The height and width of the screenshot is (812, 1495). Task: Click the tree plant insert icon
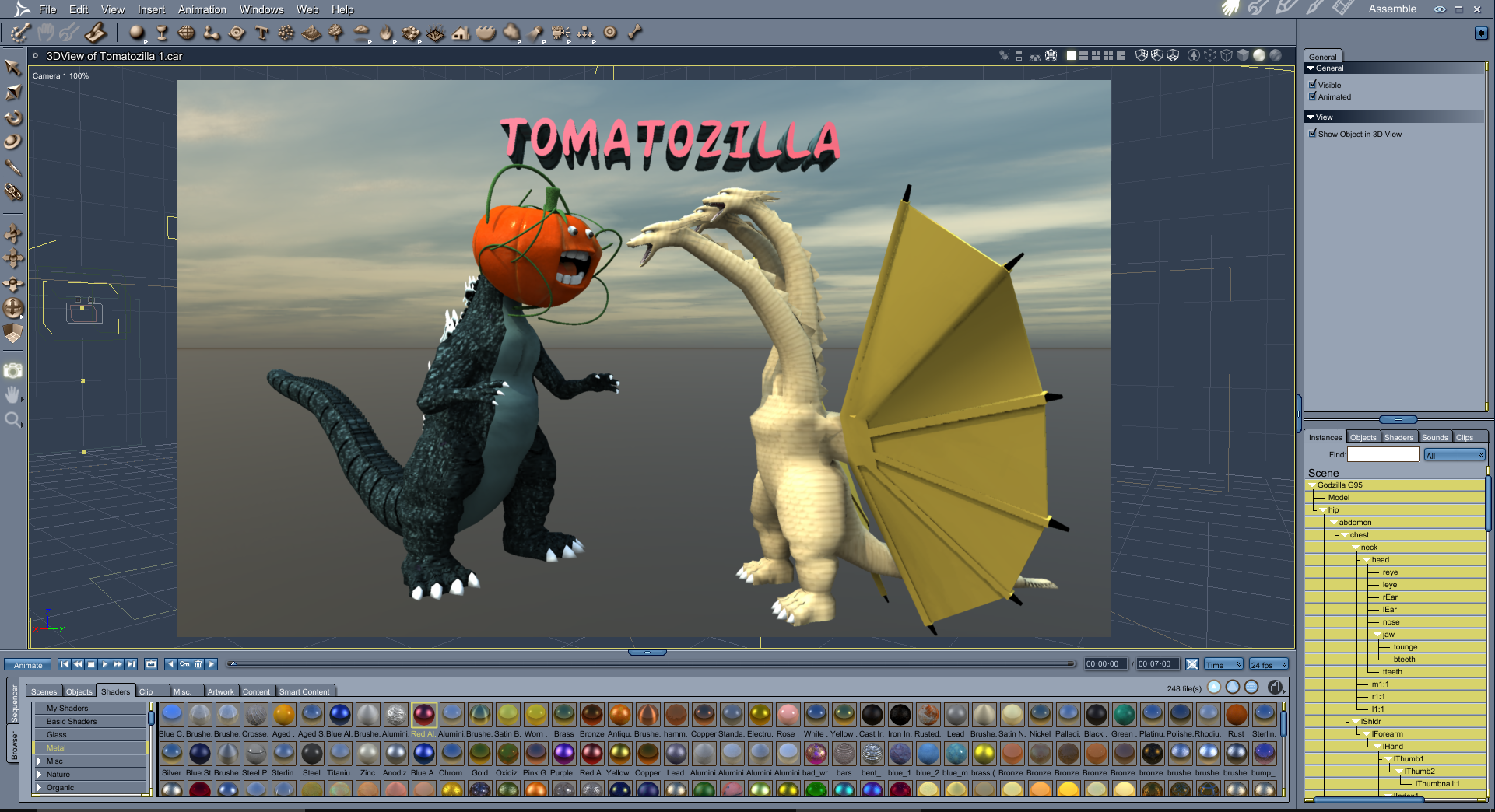(336, 33)
